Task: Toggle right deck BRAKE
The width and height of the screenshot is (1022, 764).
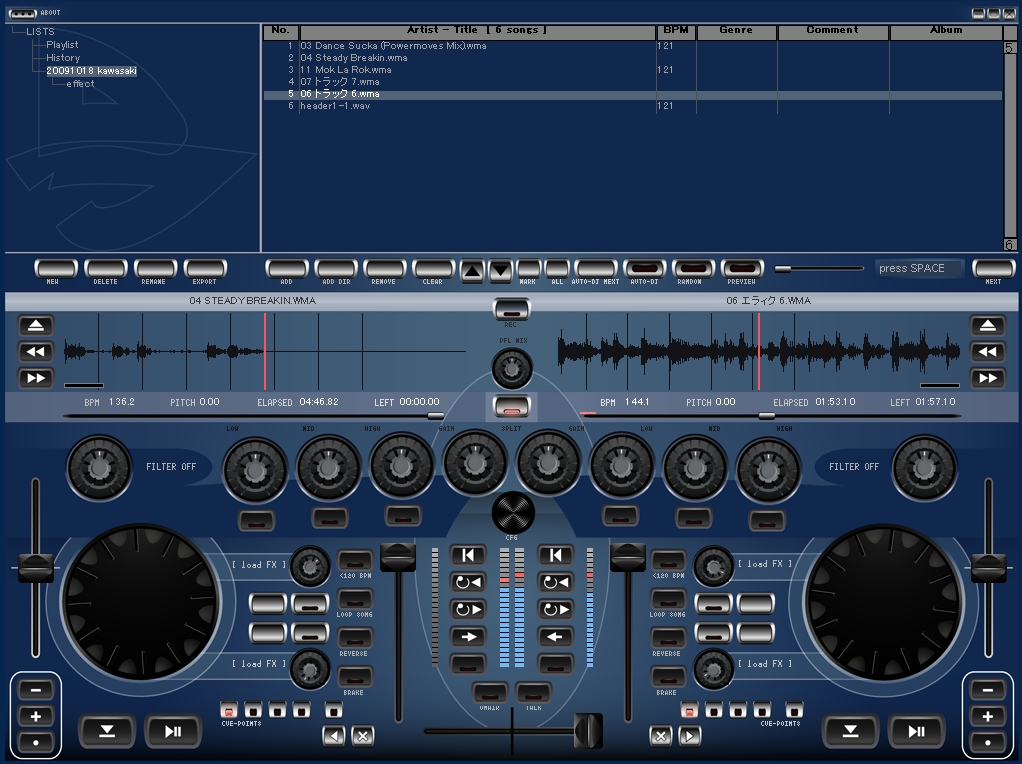Action: click(668, 677)
